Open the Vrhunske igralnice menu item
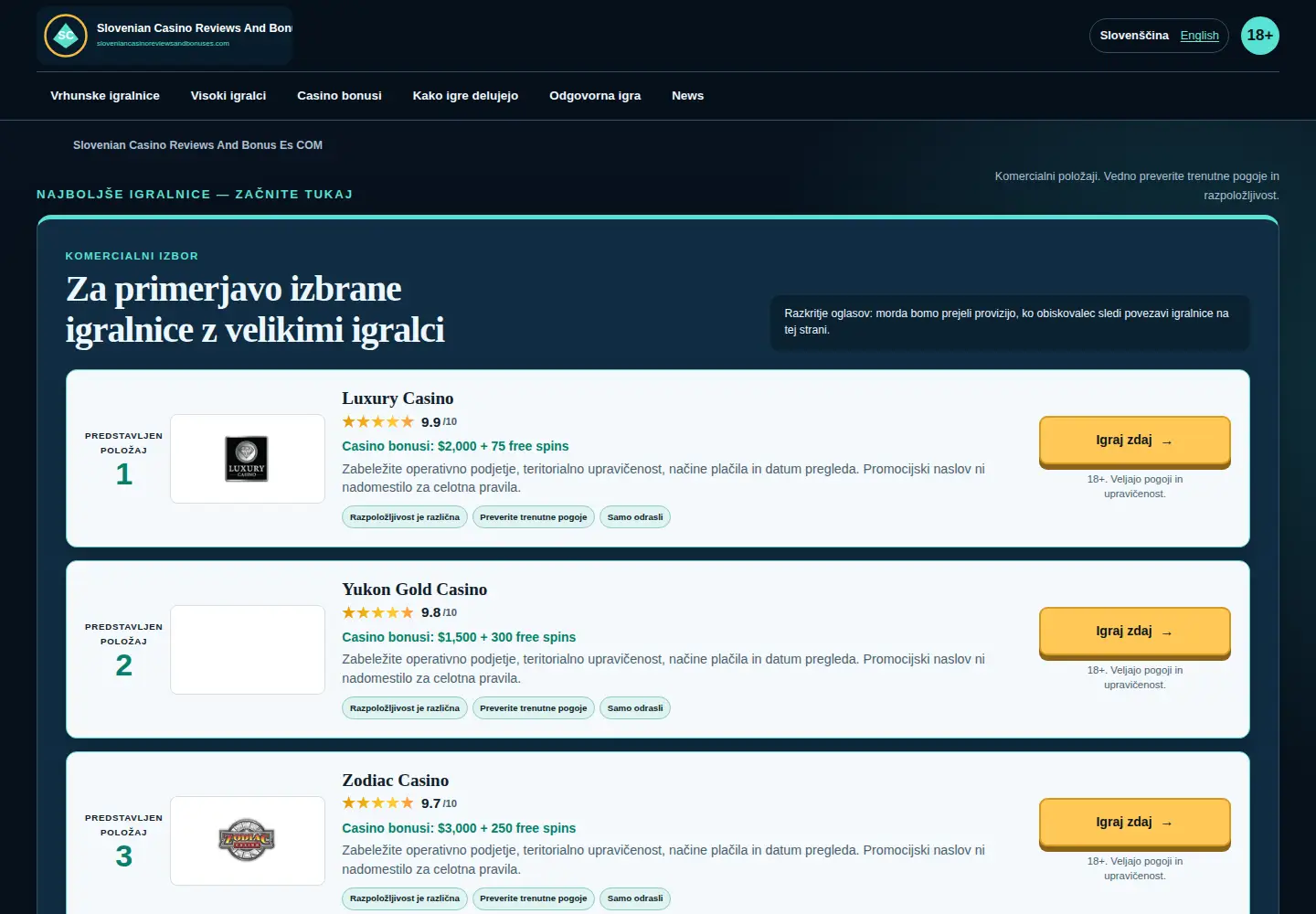Screen dimensions: 1316x914 [x=105, y=96]
